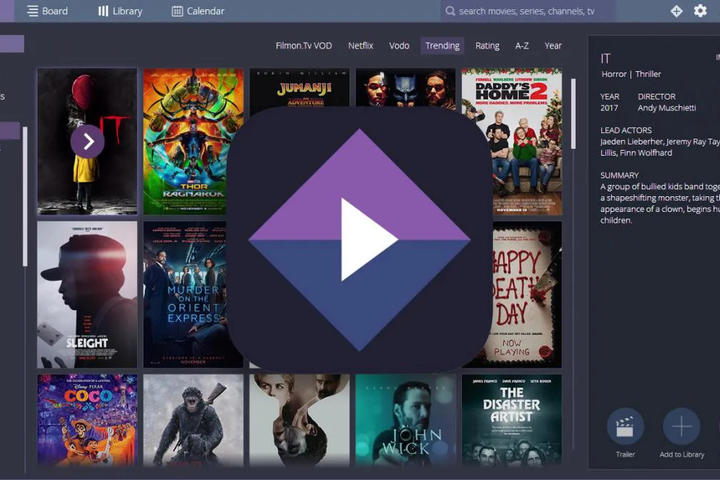720x480 pixels.
Task: Select the Thor Ragnarok poster
Action: 193,141
